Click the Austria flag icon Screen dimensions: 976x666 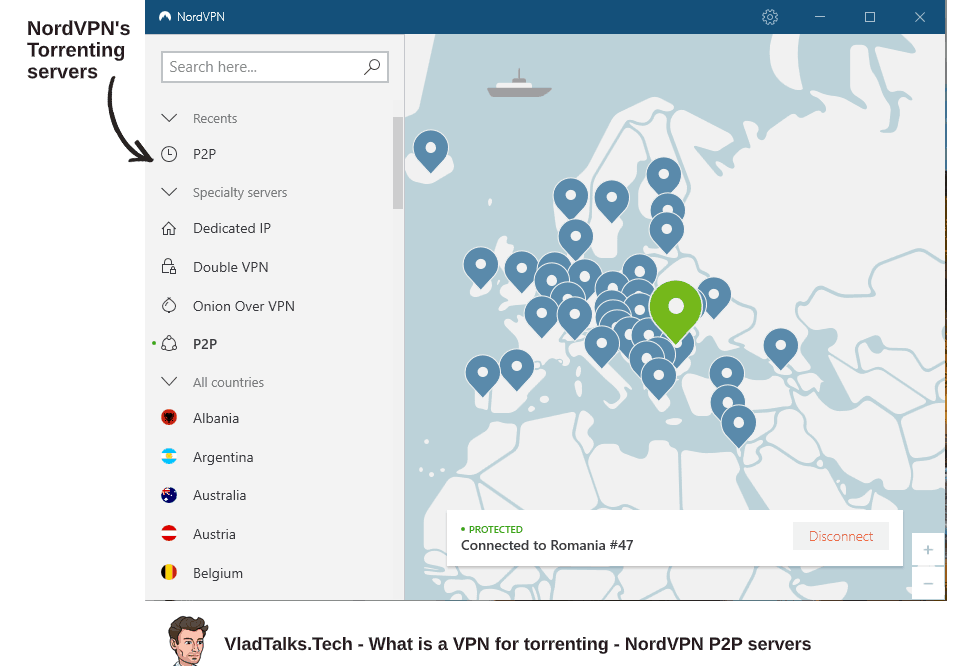tap(169, 533)
